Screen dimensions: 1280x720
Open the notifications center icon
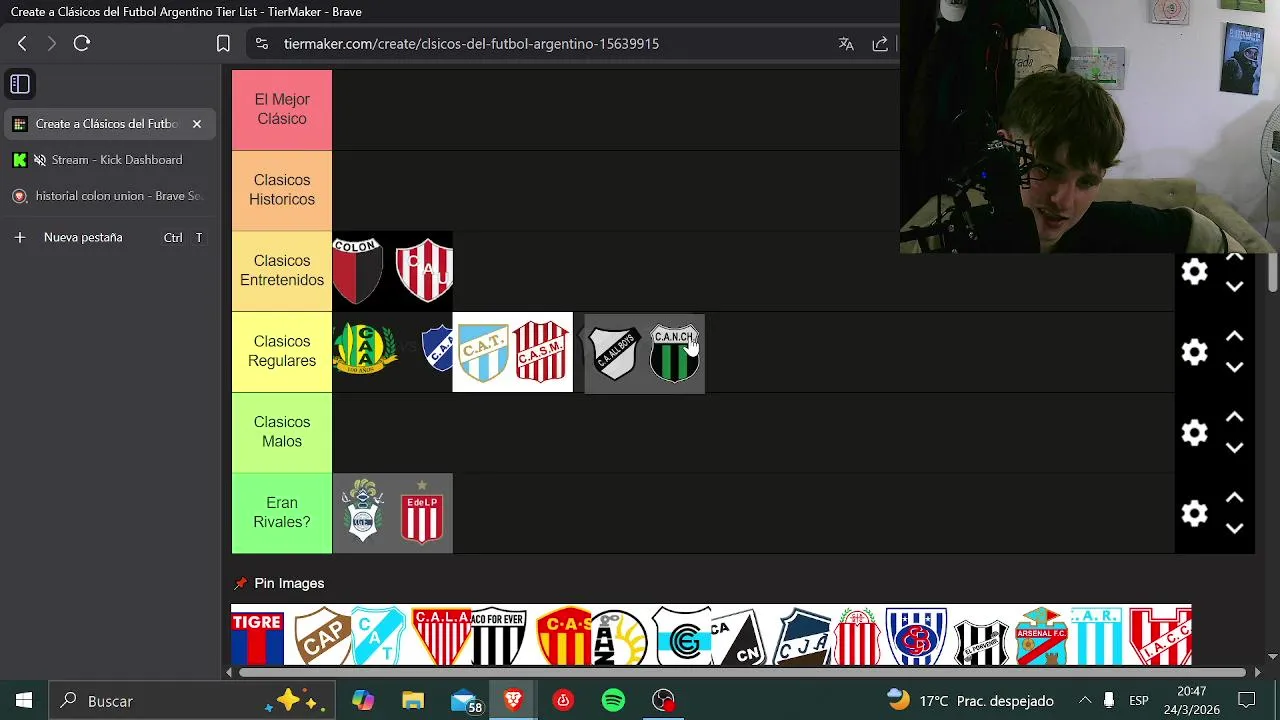[1246, 701]
